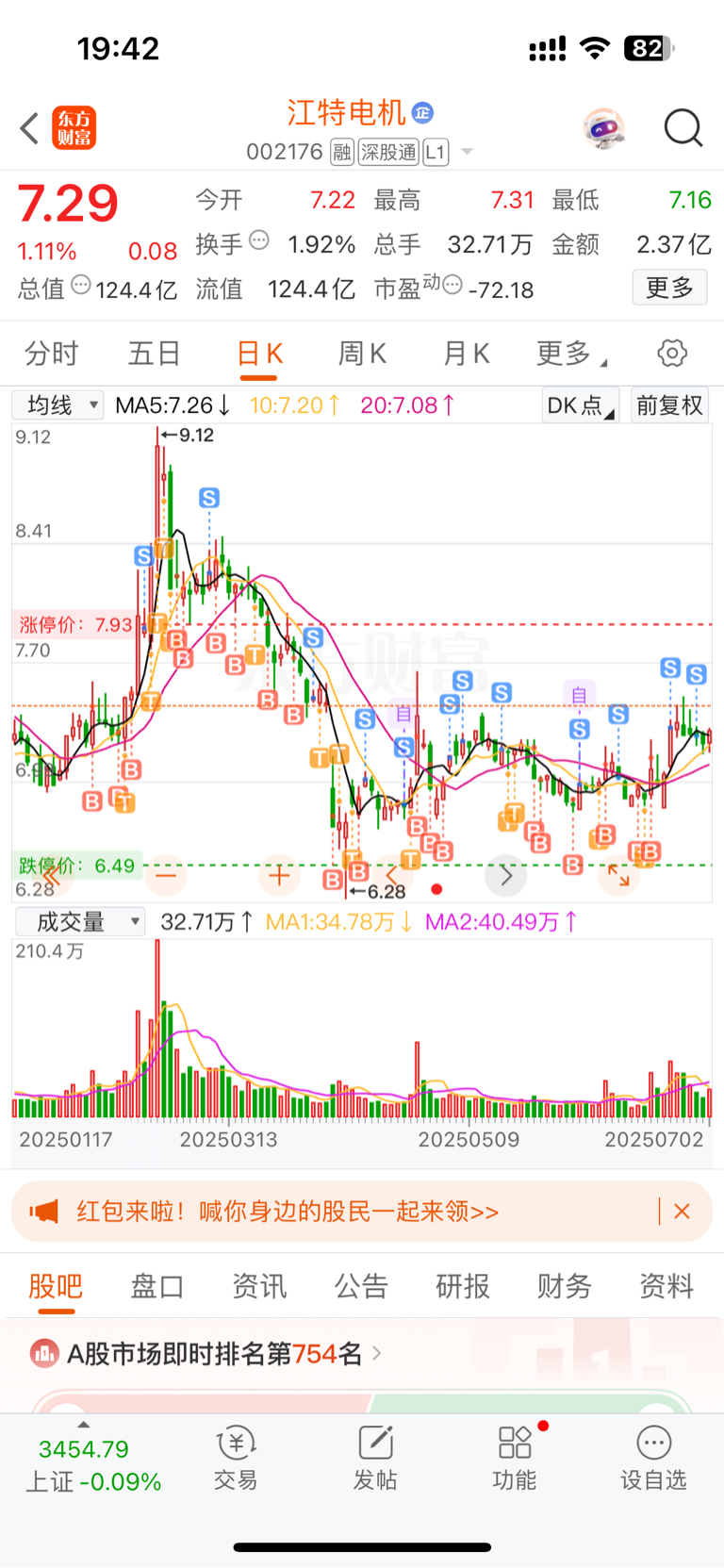The width and height of the screenshot is (724, 1568).
Task: Open the 资料 tab
Action: tap(666, 1286)
